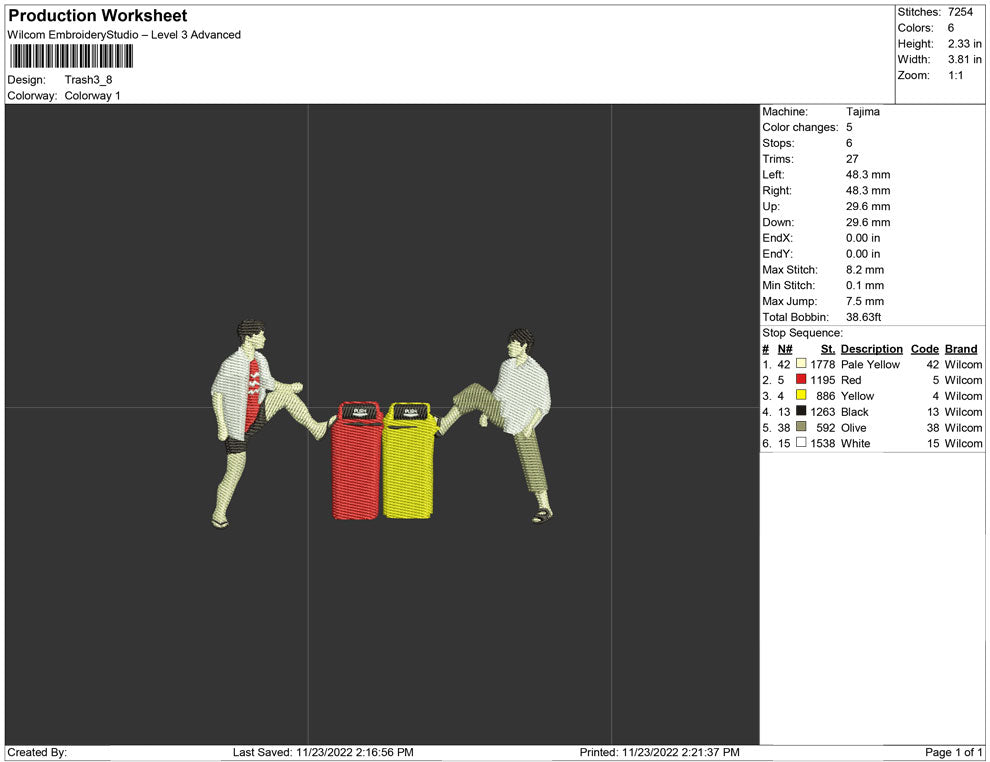Click the Page 1 of 1 label

click(x=953, y=752)
